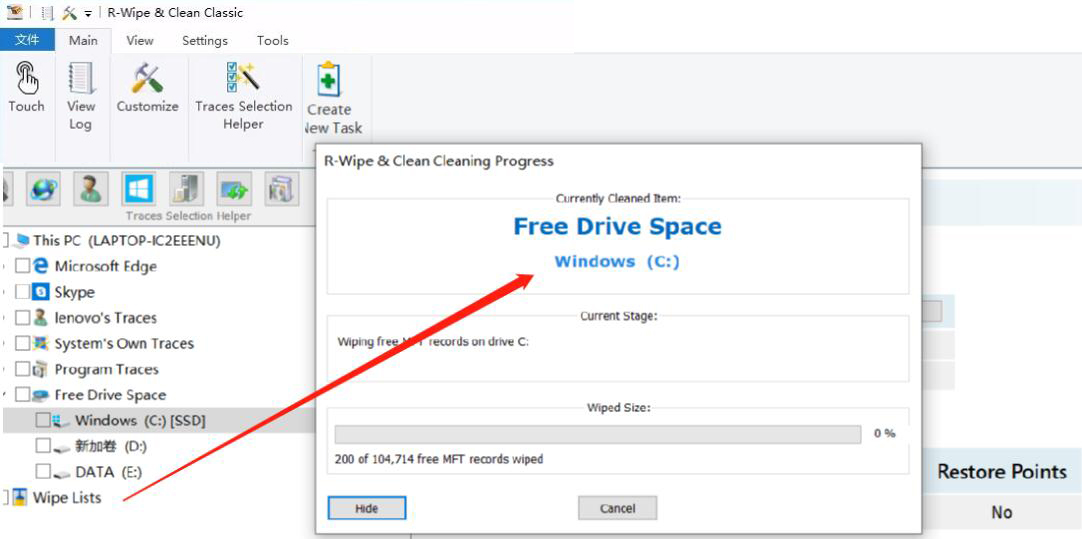Check the System's Own Traces checkbox
Viewport: 1082px width, 539px height.
point(23,343)
